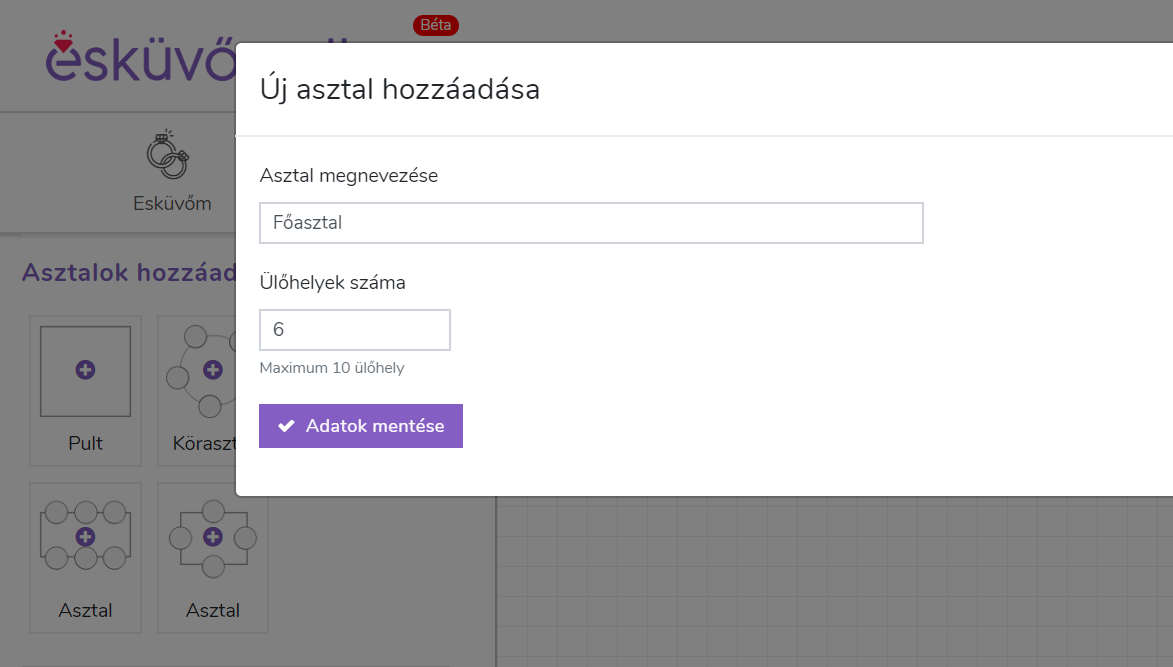The width and height of the screenshot is (1173, 667).
Task: Select the Ülőhelyek száma seat count field
Action: tap(355, 330)
